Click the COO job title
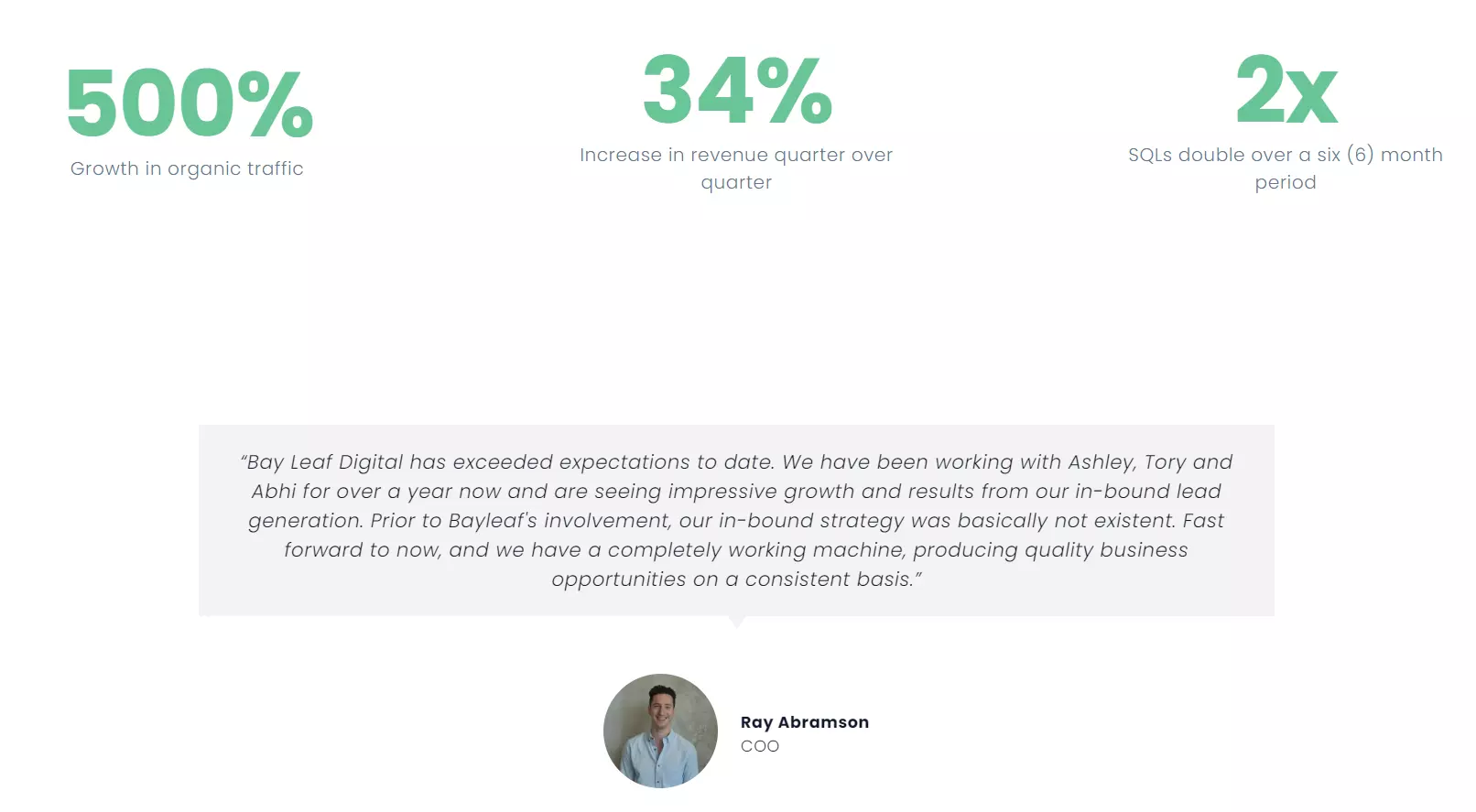 (759, 746)
